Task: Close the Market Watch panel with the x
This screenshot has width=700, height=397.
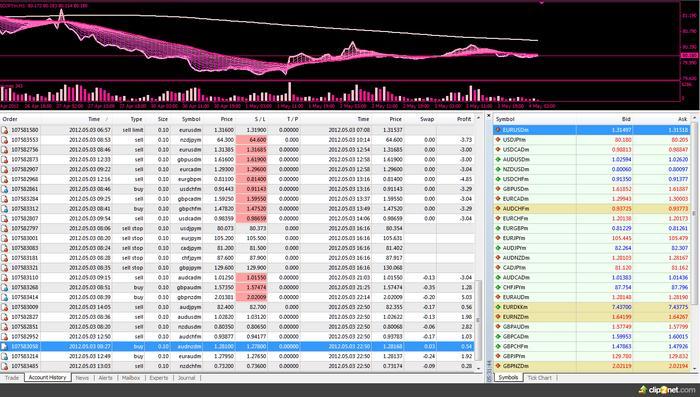Action: point(488,116)
